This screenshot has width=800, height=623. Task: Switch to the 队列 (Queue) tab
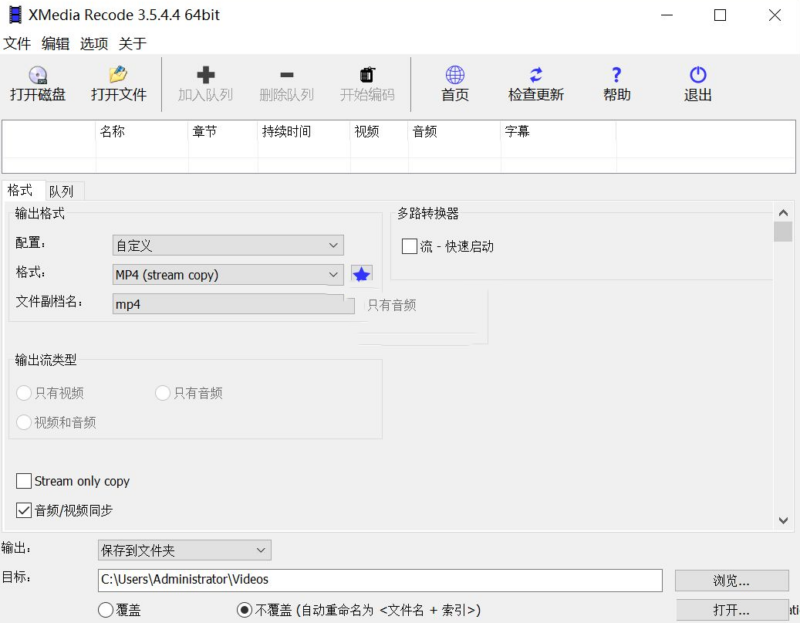(62, 190)
